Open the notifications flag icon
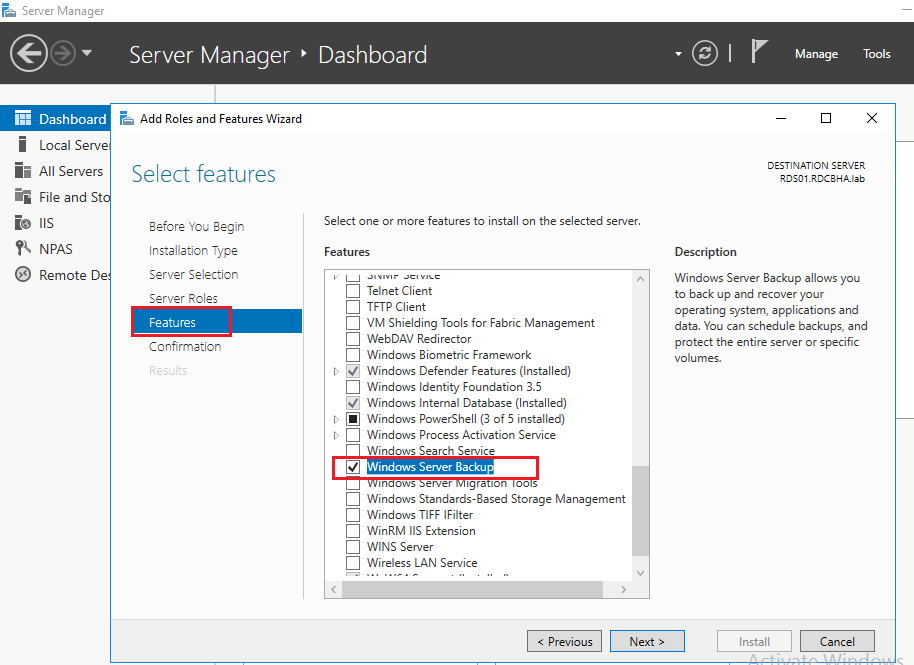The width and height of the screenshot is (914, 665). 761,53
